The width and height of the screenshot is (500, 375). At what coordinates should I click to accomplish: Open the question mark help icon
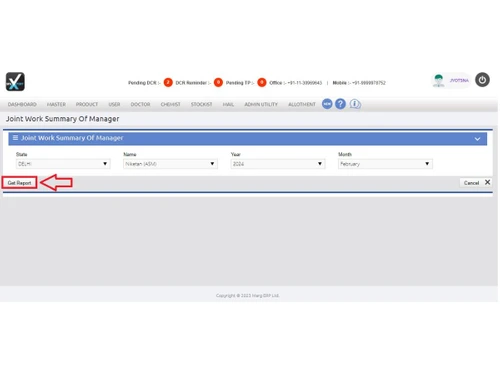[340, 104]
